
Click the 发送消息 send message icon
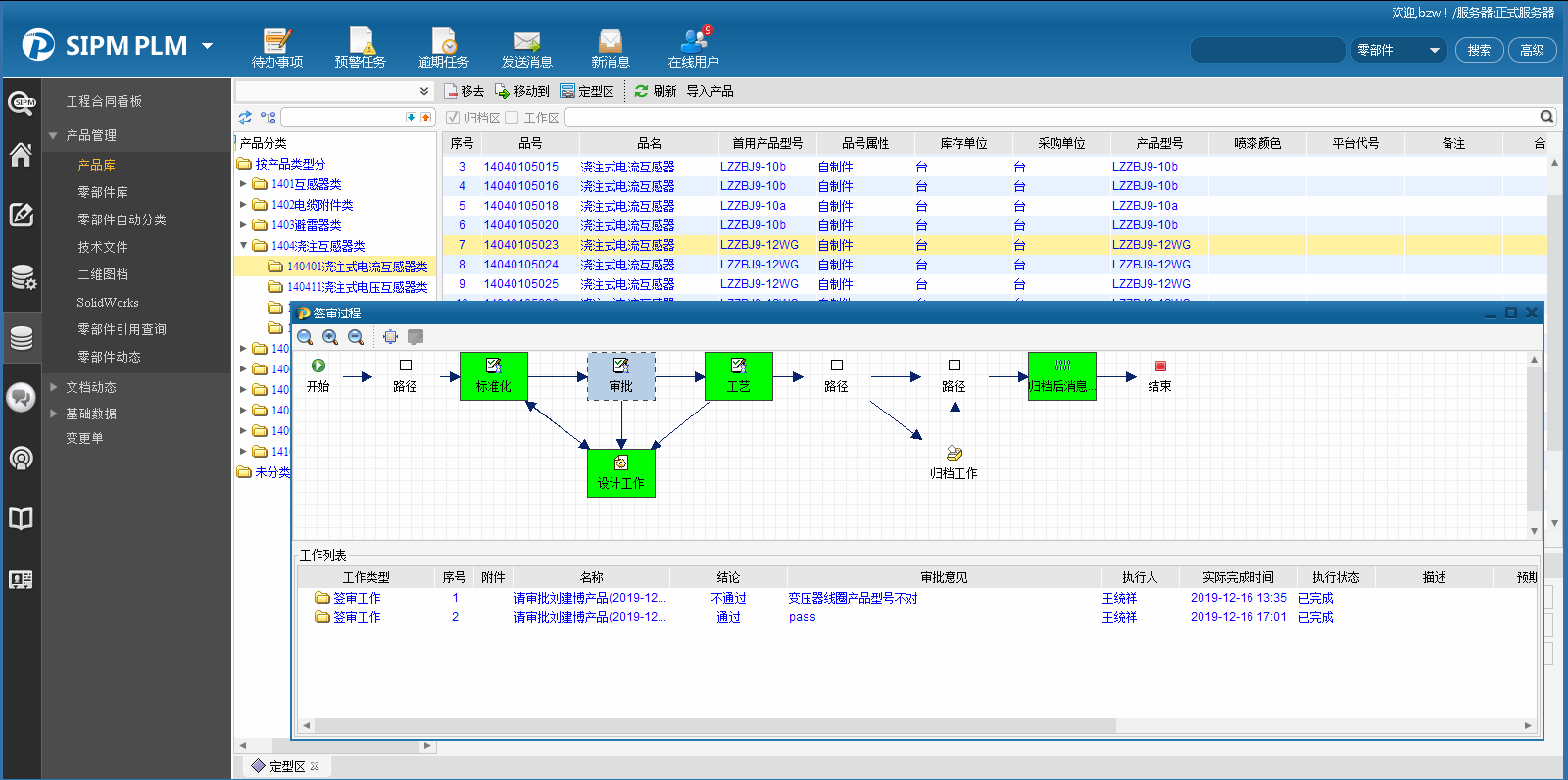(526, 47)
